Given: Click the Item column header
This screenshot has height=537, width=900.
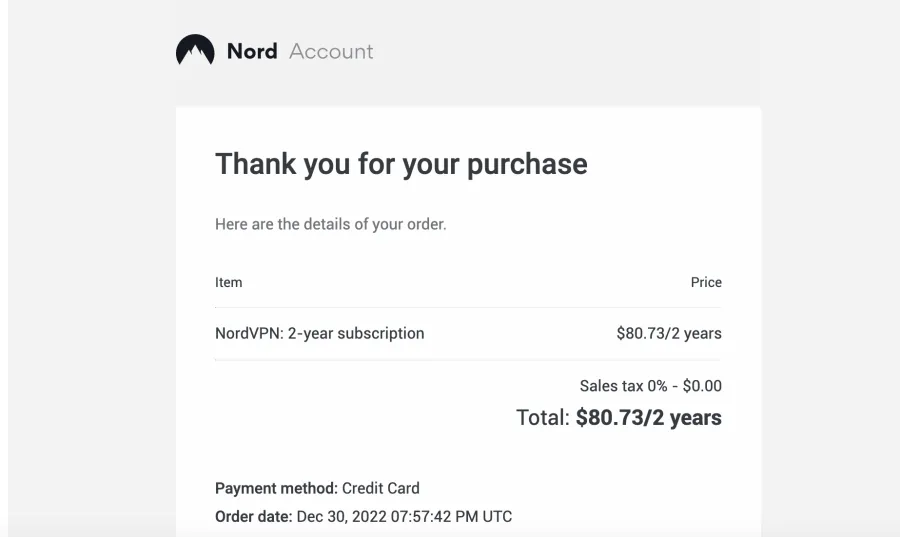Looking at the screenshot, I should [x=228, y=282].
